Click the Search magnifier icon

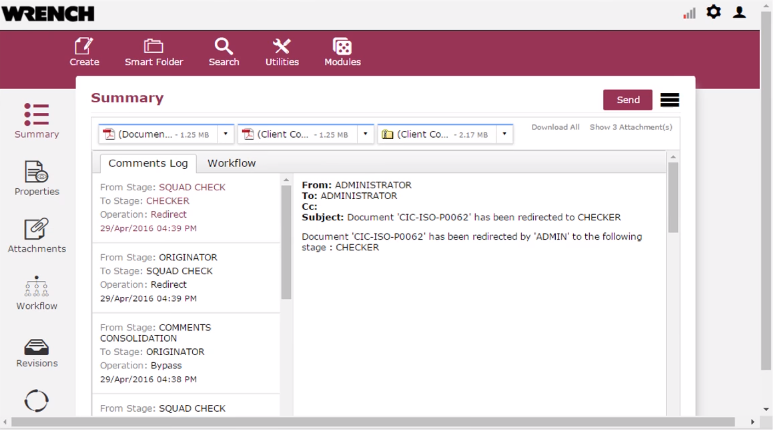click(224, 47)
